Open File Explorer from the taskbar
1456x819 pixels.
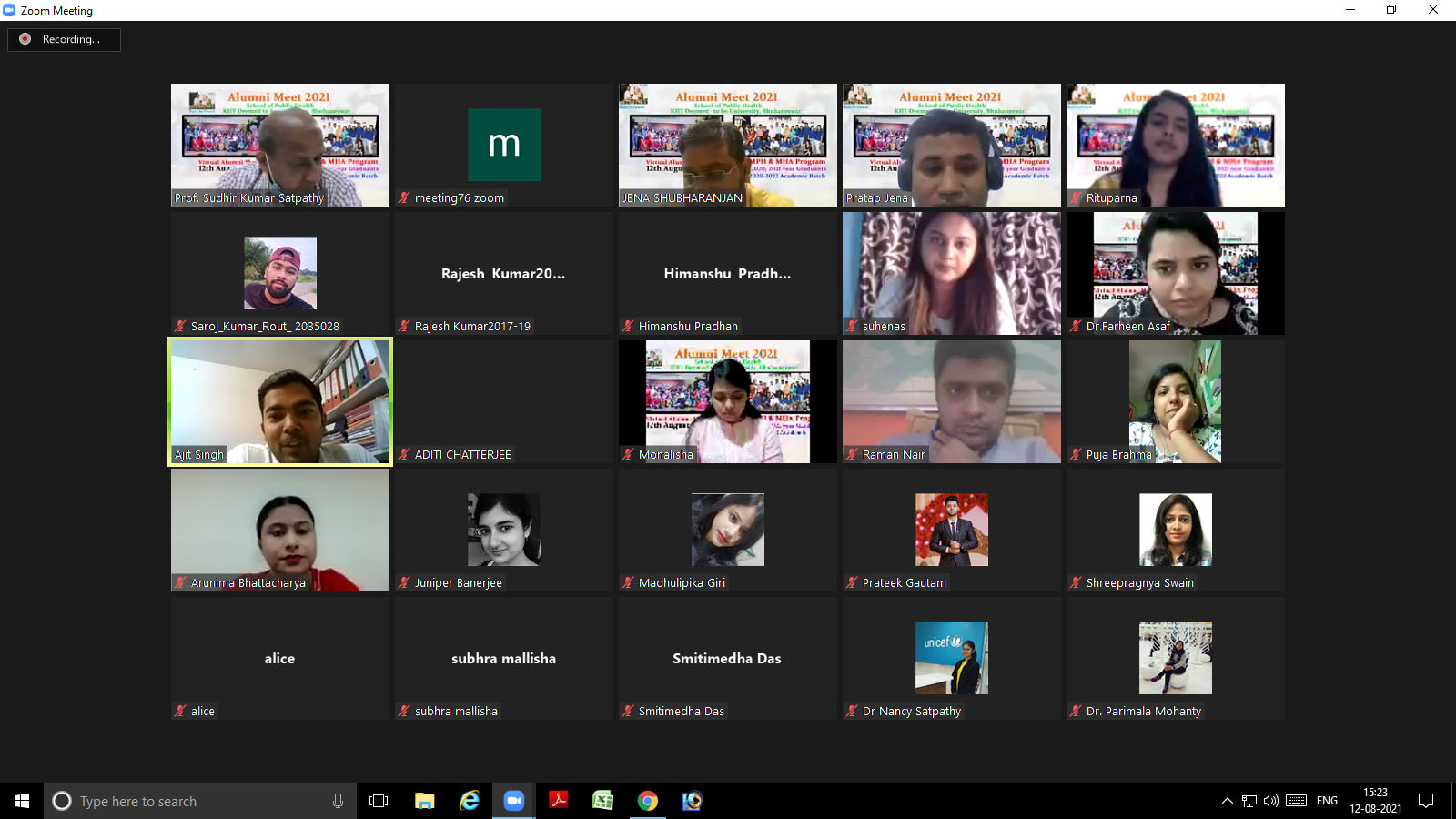coord(425,801)
